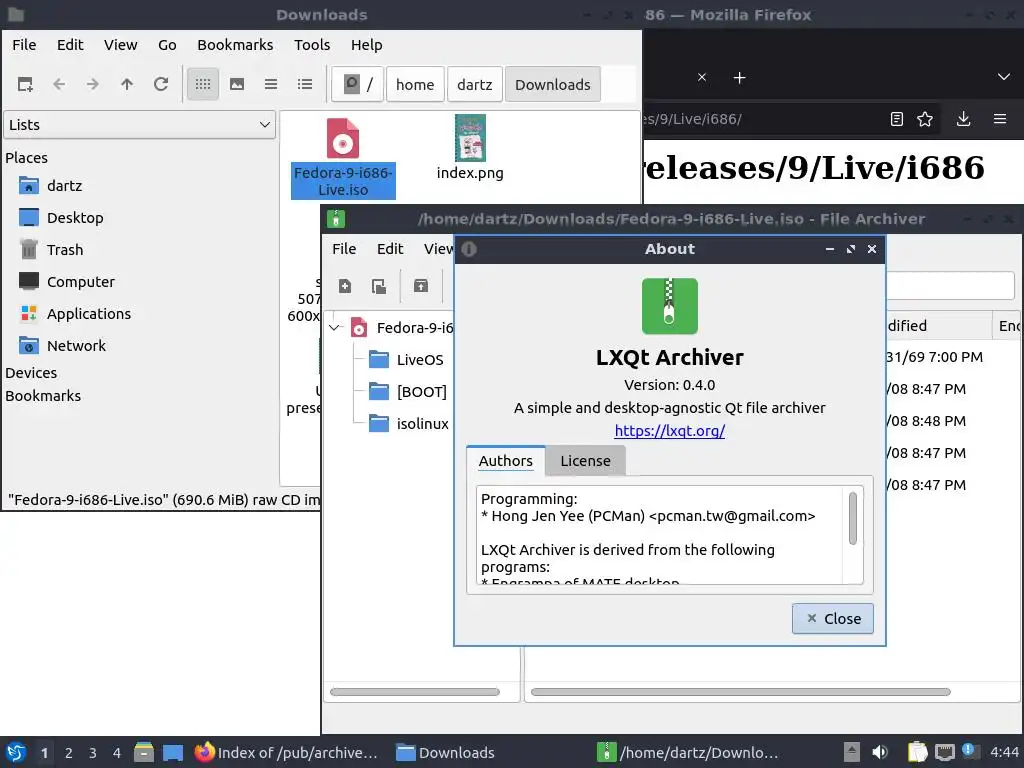Bookmark page with Firefox star icon
Screen dimensions: 1024x768
tap(925, 119)
